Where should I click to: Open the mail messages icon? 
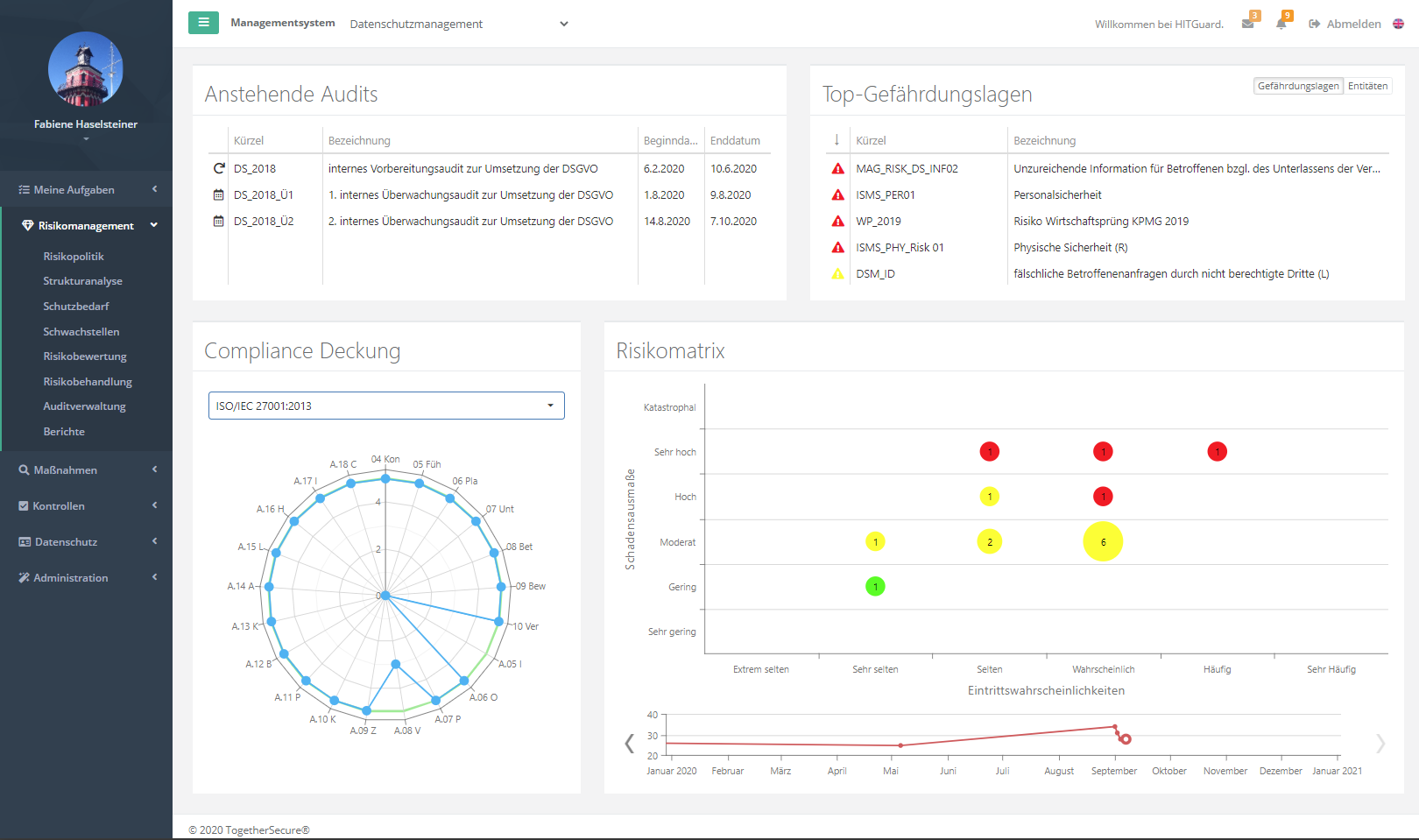[x=1247, y=24]
